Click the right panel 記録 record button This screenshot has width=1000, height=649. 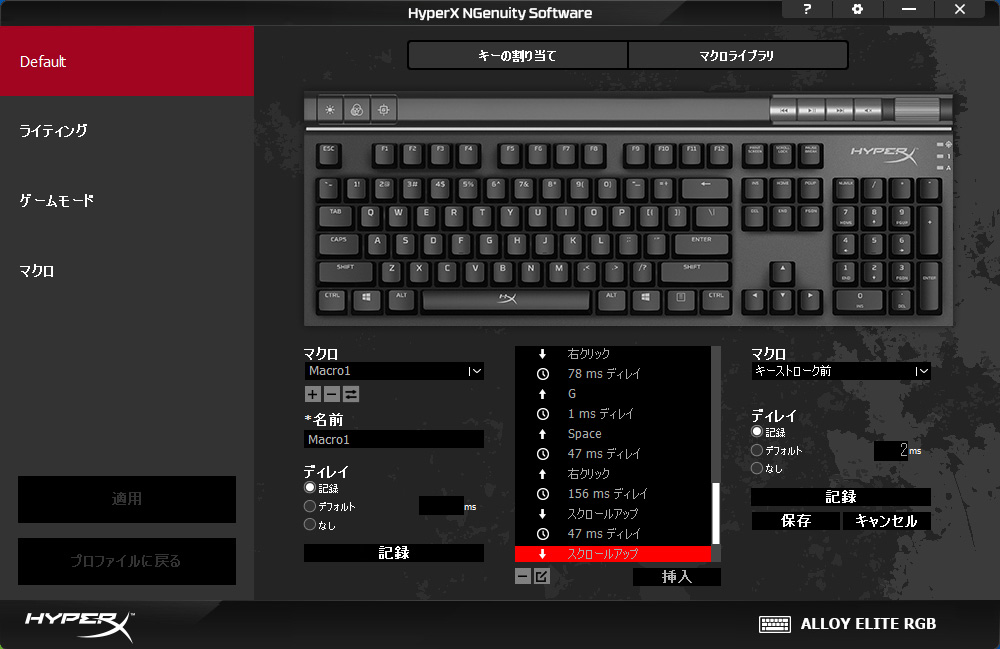tap(841, 497)
